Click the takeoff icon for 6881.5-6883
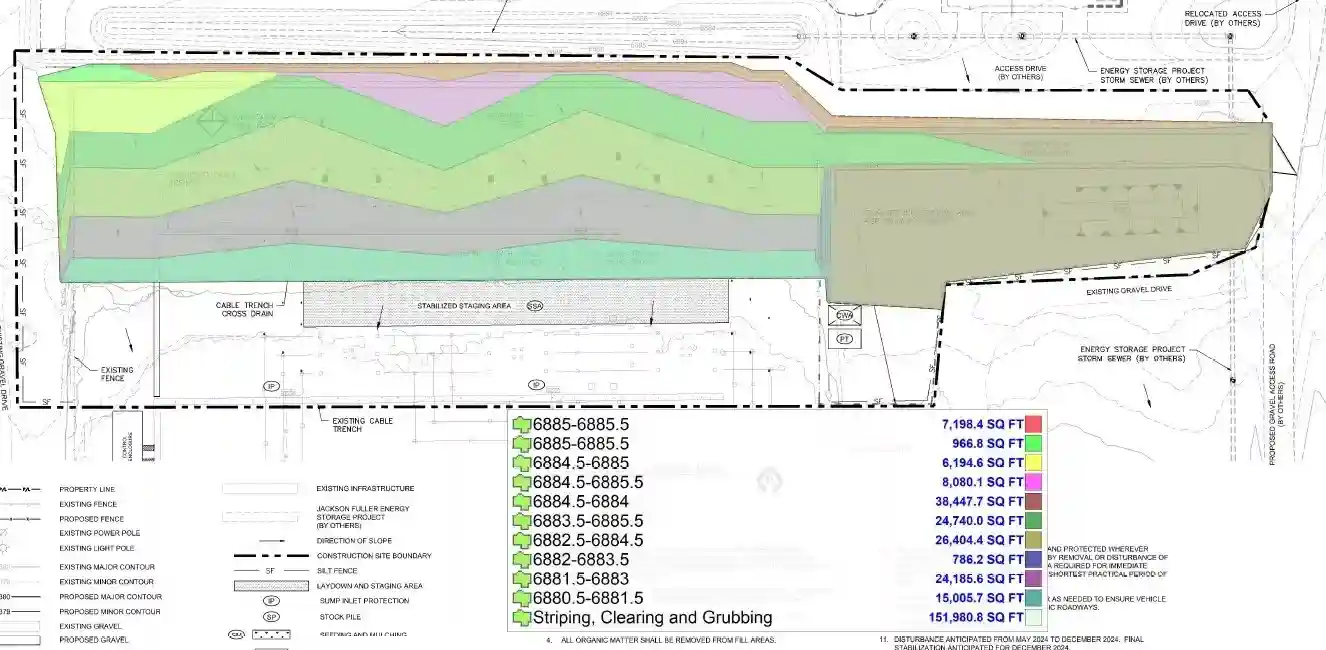This screenshot has width=1326, height=650. pyautogui.click(x=522, y=579)
